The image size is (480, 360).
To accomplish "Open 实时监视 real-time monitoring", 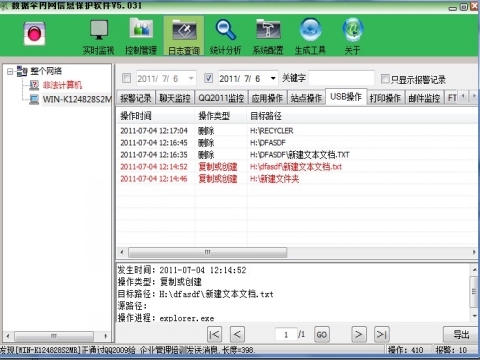I will (99, 37).
